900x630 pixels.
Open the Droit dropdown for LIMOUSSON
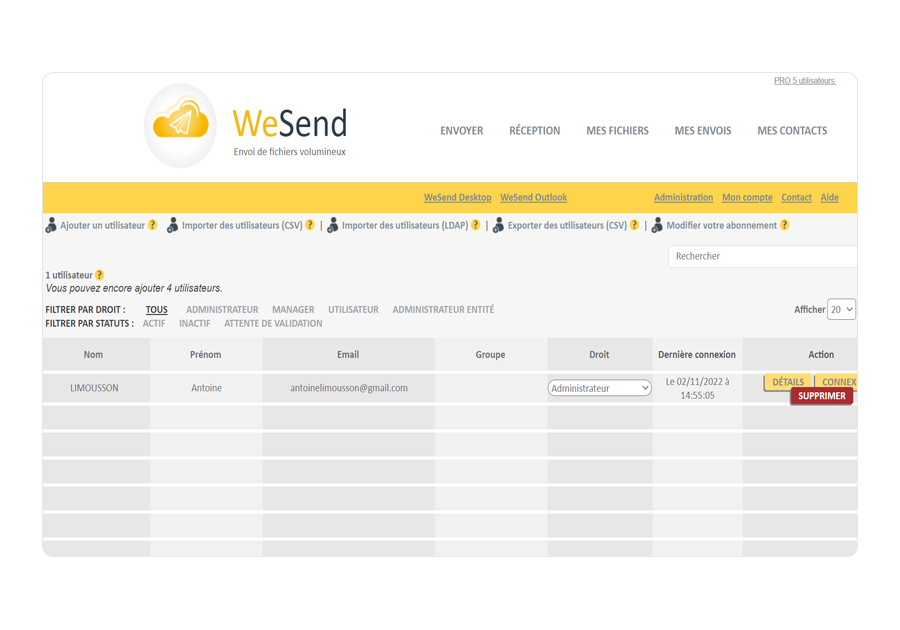(x=599, y=388)
